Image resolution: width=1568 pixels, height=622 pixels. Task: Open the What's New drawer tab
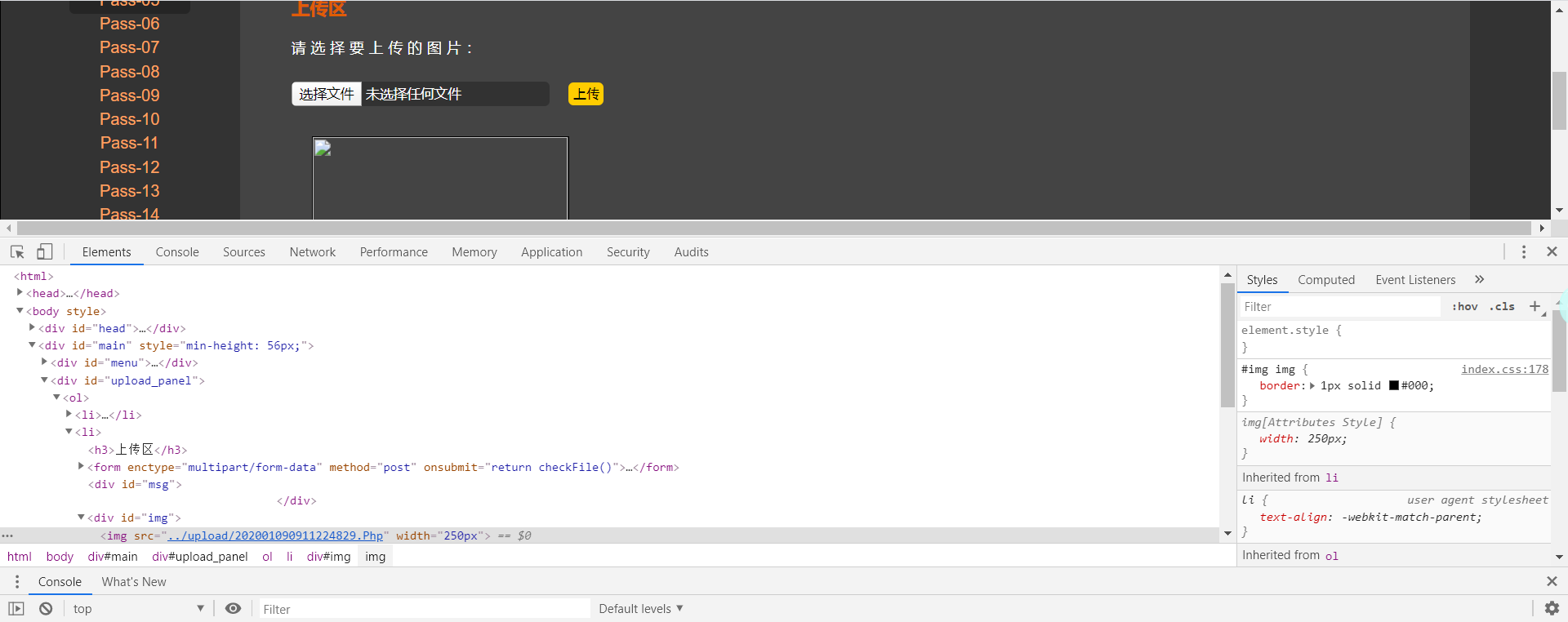(x=134, y=582)
